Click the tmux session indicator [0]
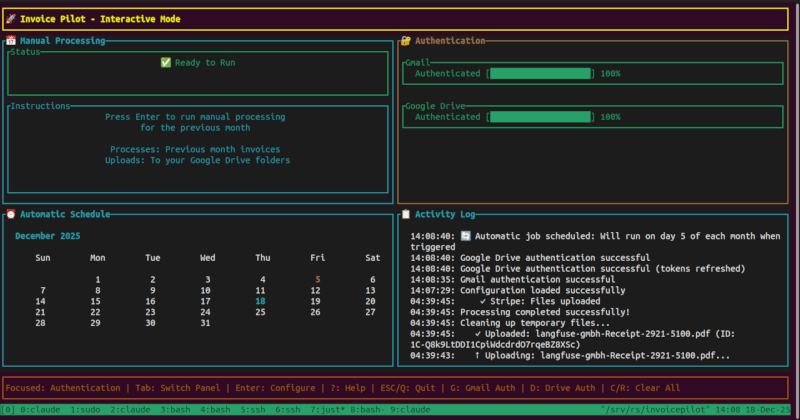This screenshot has width=800, height=420. coord(8,409)
